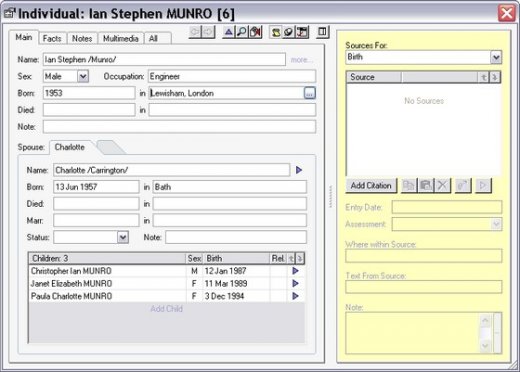Click the blank new spouse tab

[x=111, y=147]
